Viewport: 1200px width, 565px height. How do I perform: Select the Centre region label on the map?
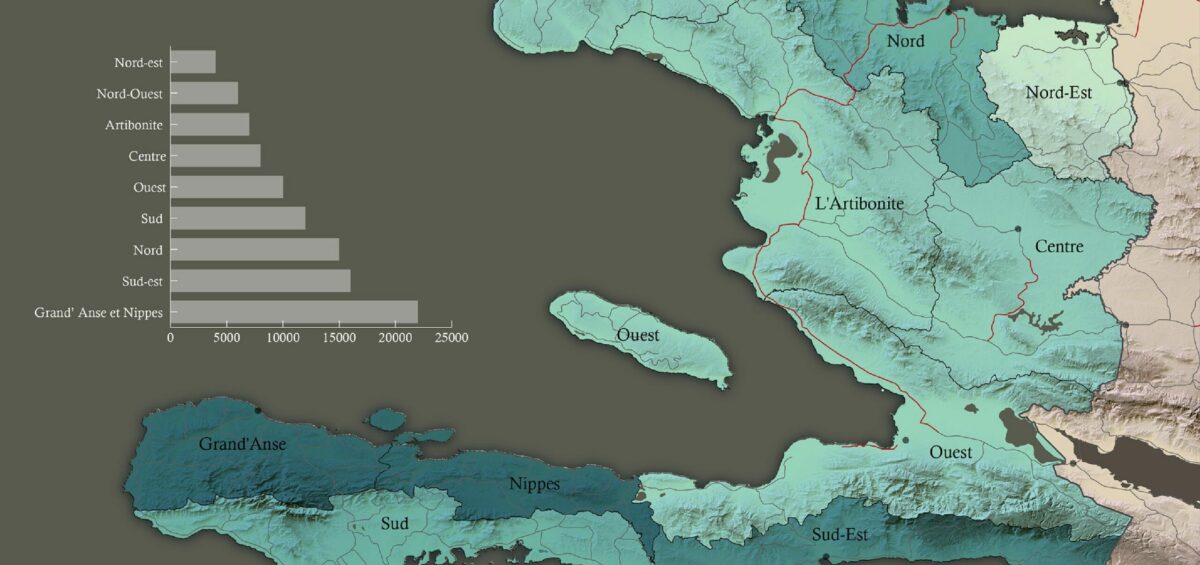coord(1059,246)
